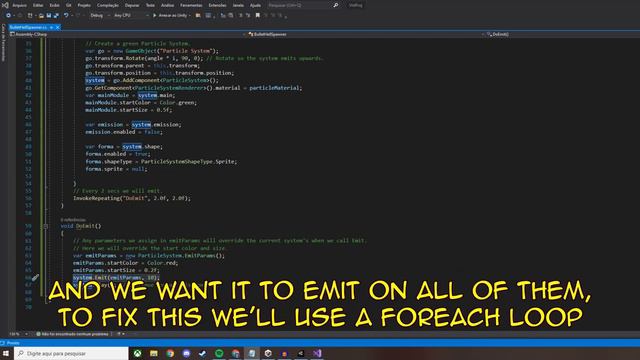This screenshot has width=640, height=360.
Task: Open the Compilação menu
Action: pos(108,5)
